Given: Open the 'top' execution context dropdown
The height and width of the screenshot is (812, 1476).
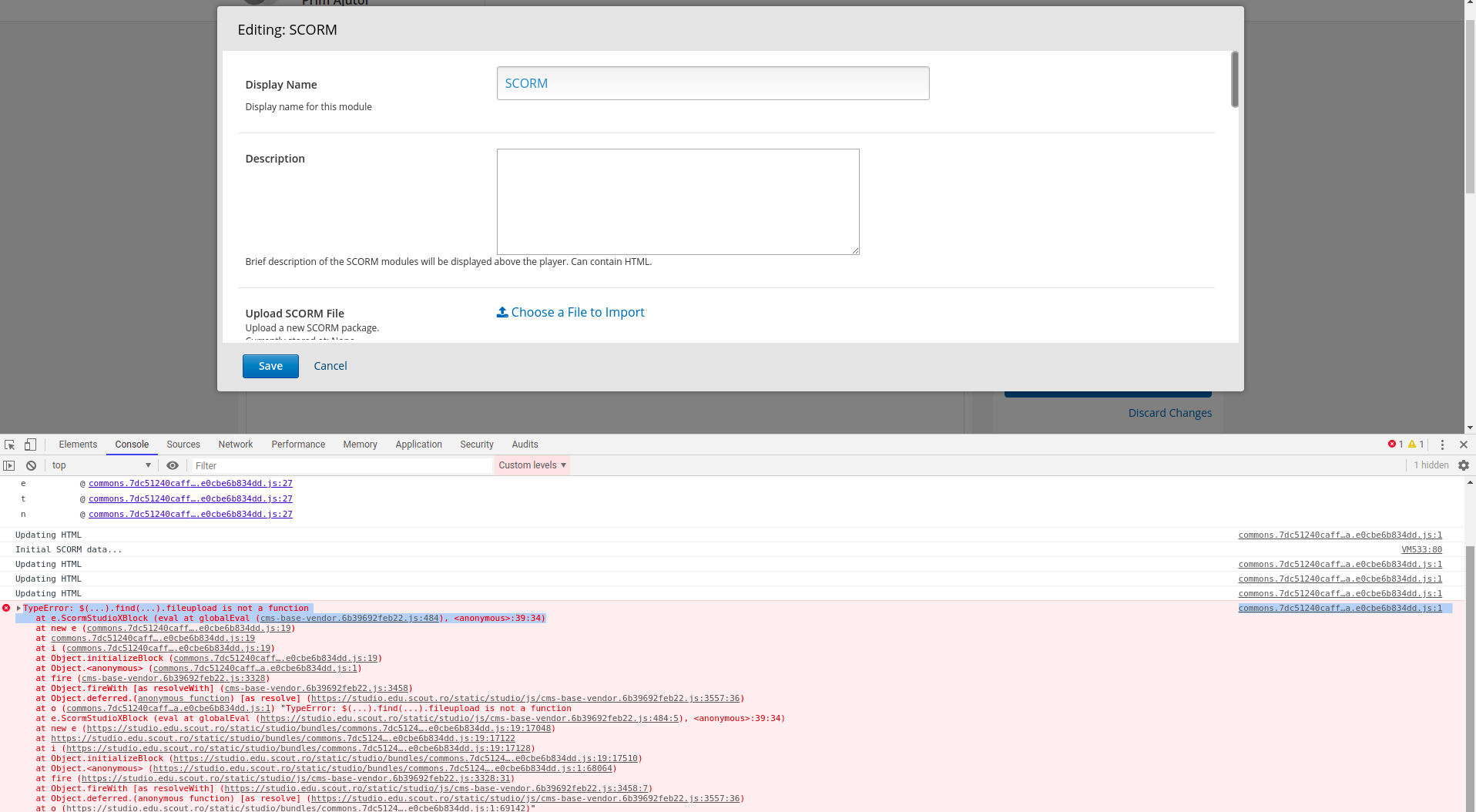Looking at the screenshot, I should (100, 465).
